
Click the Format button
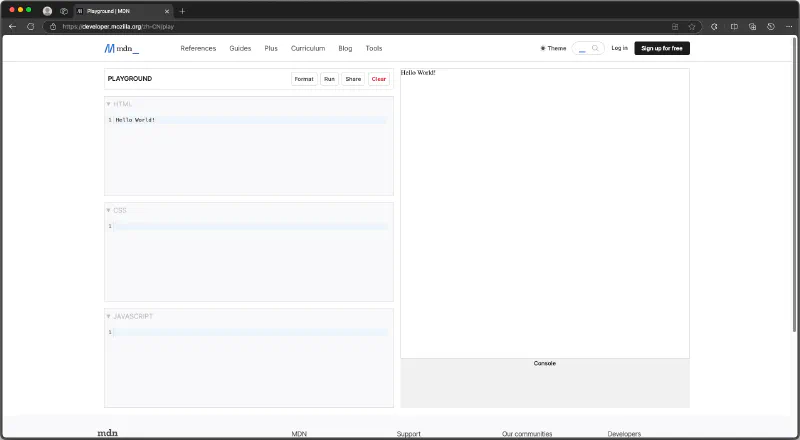304,79
